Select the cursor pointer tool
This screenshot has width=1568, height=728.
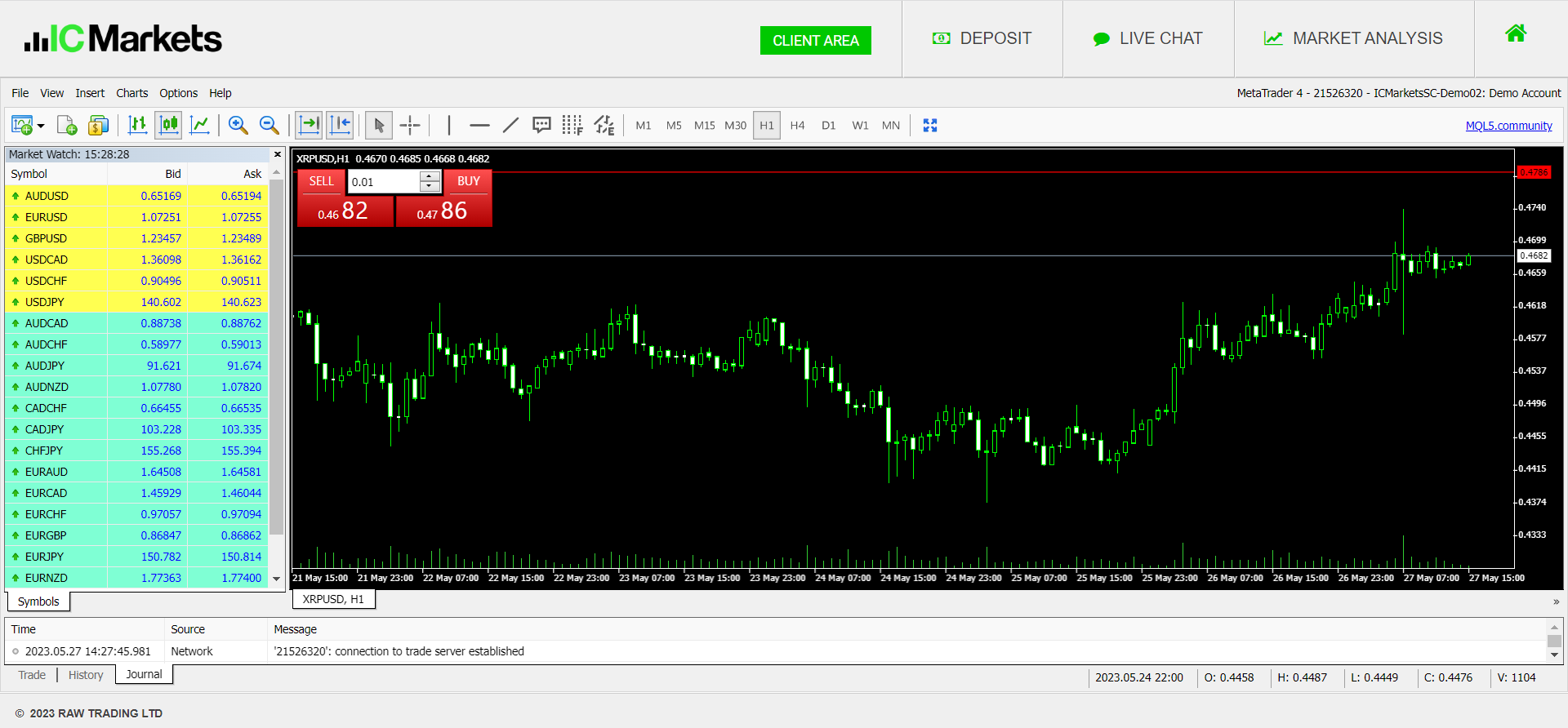click(x=378, y=125)
